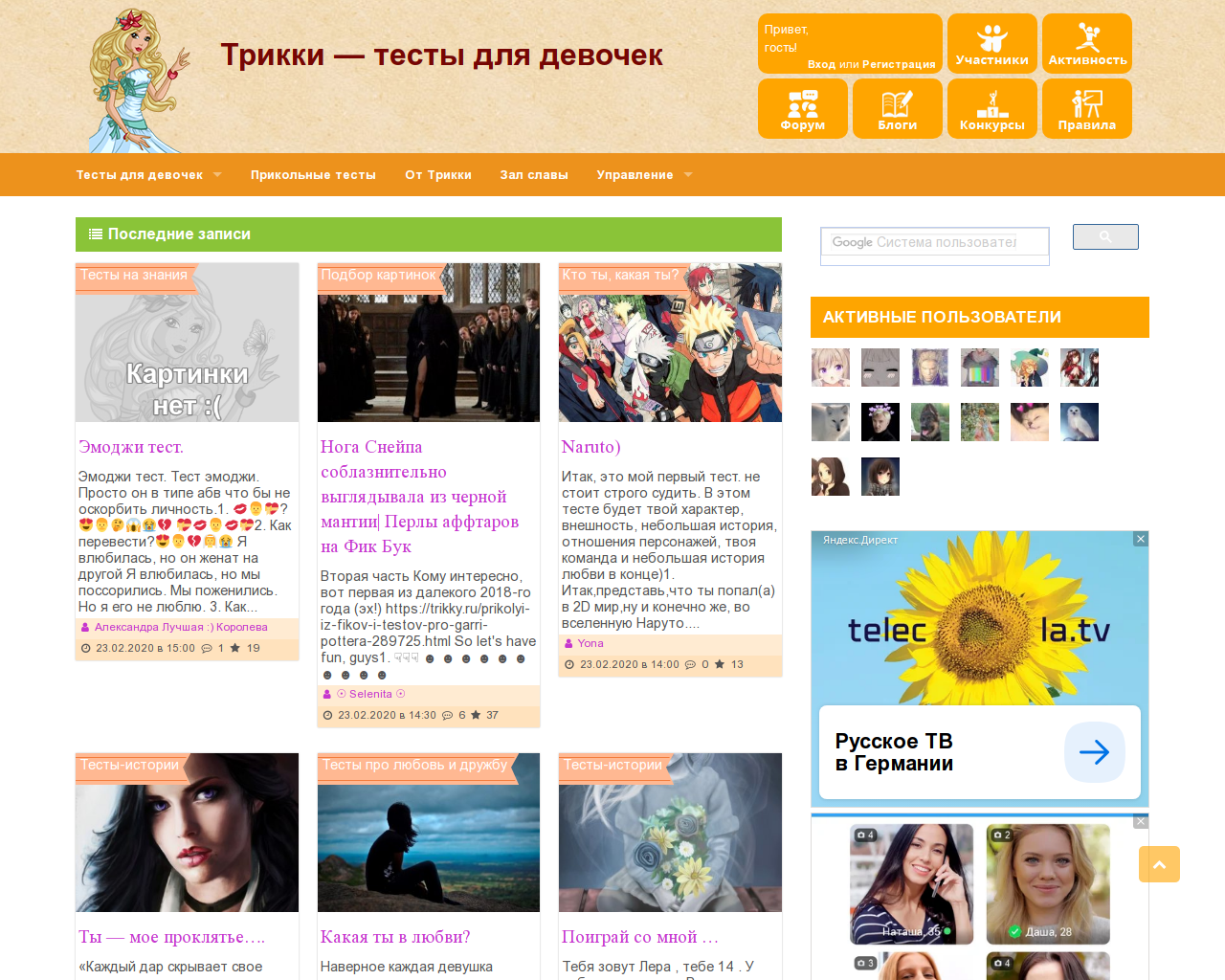Open the Поиграй со мной post
The width and height of the screenshot is (1225, 980).
[x=640, y=937]
